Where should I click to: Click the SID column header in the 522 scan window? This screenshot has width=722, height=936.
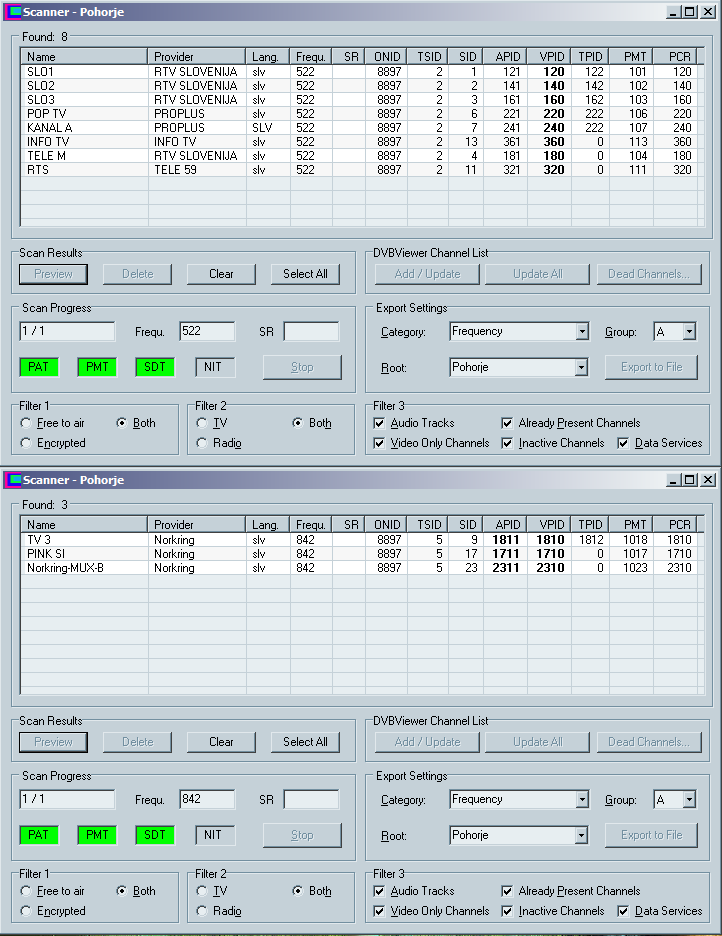[x=466, y=57]
